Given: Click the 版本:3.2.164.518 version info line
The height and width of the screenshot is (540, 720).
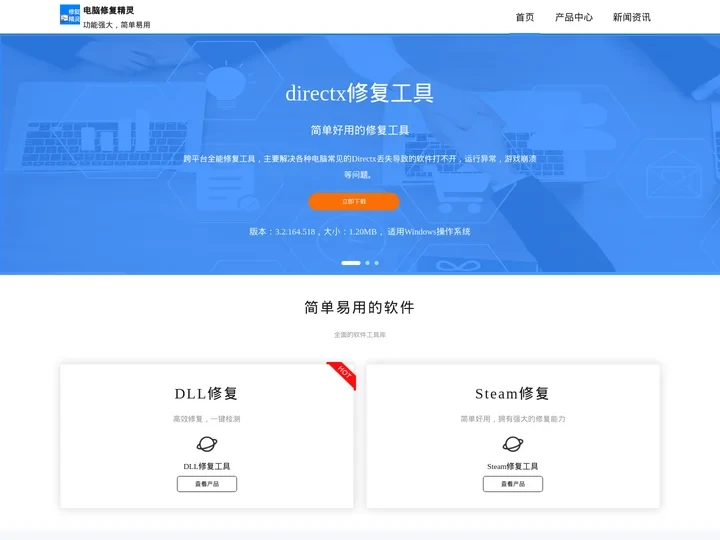Looking at the screenshot, I should 360,232.
